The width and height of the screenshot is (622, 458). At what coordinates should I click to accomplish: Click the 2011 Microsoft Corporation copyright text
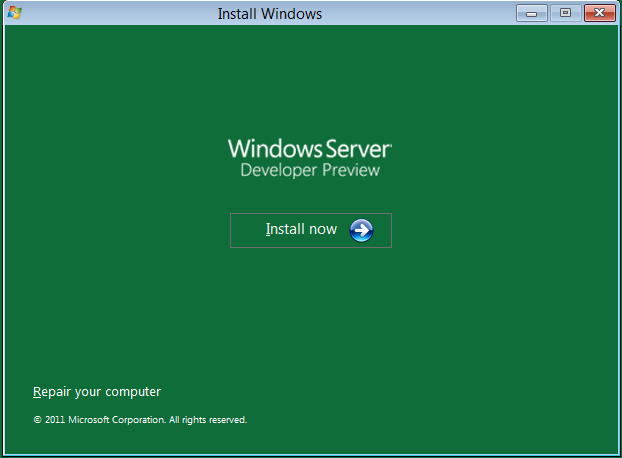[140, 420]
